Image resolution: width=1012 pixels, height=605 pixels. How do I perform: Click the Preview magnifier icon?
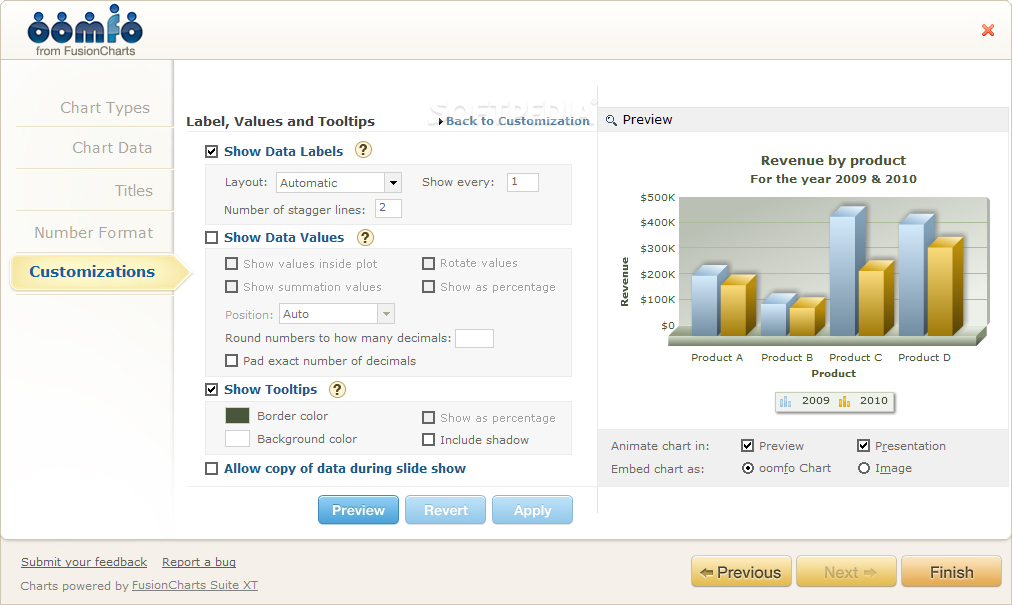611,120
